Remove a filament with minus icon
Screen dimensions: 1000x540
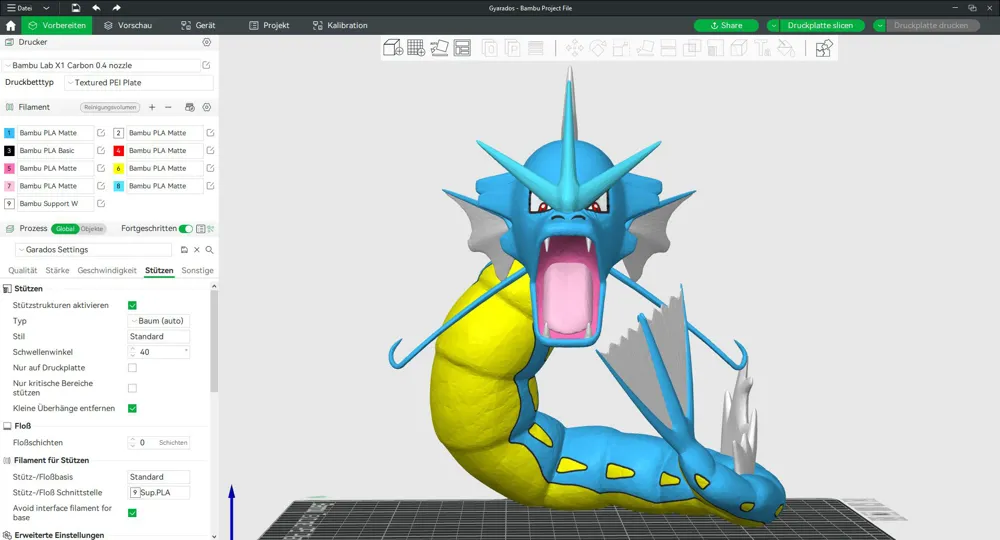click(x=168, y=107)
